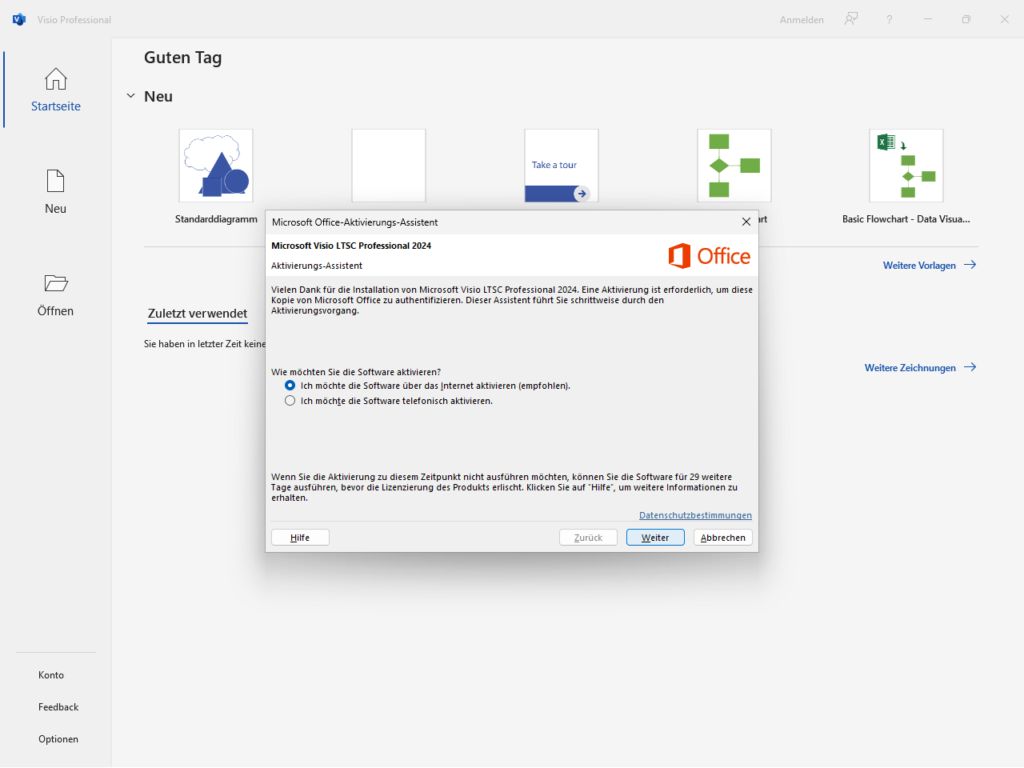
Task: Open the Öffnen folder icon in sidebar
Action: point(56,283)
